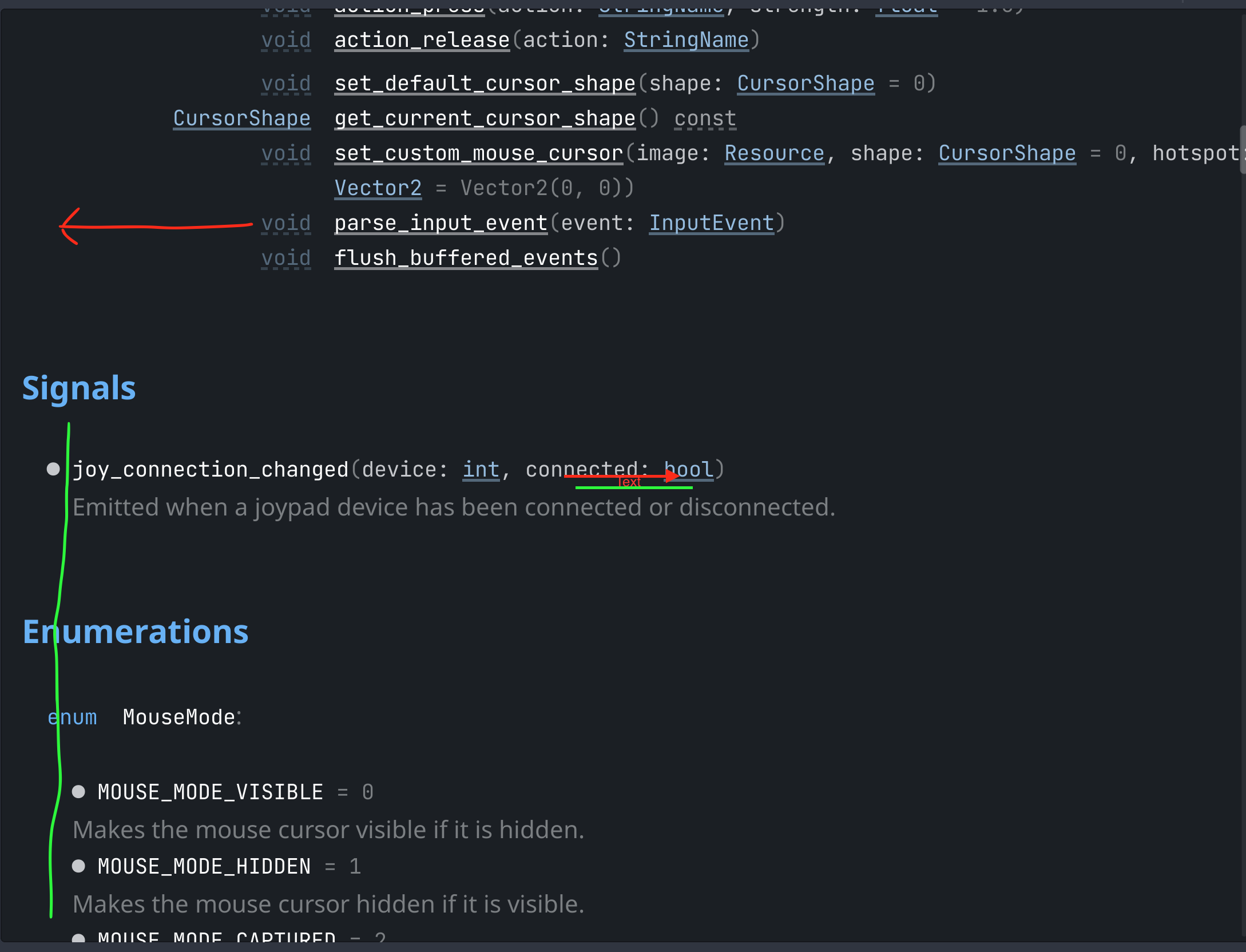Open the flush_buffered_events method documentation
The width and height of the screenshot is (1246, 952).
click(x=465, y=257)
